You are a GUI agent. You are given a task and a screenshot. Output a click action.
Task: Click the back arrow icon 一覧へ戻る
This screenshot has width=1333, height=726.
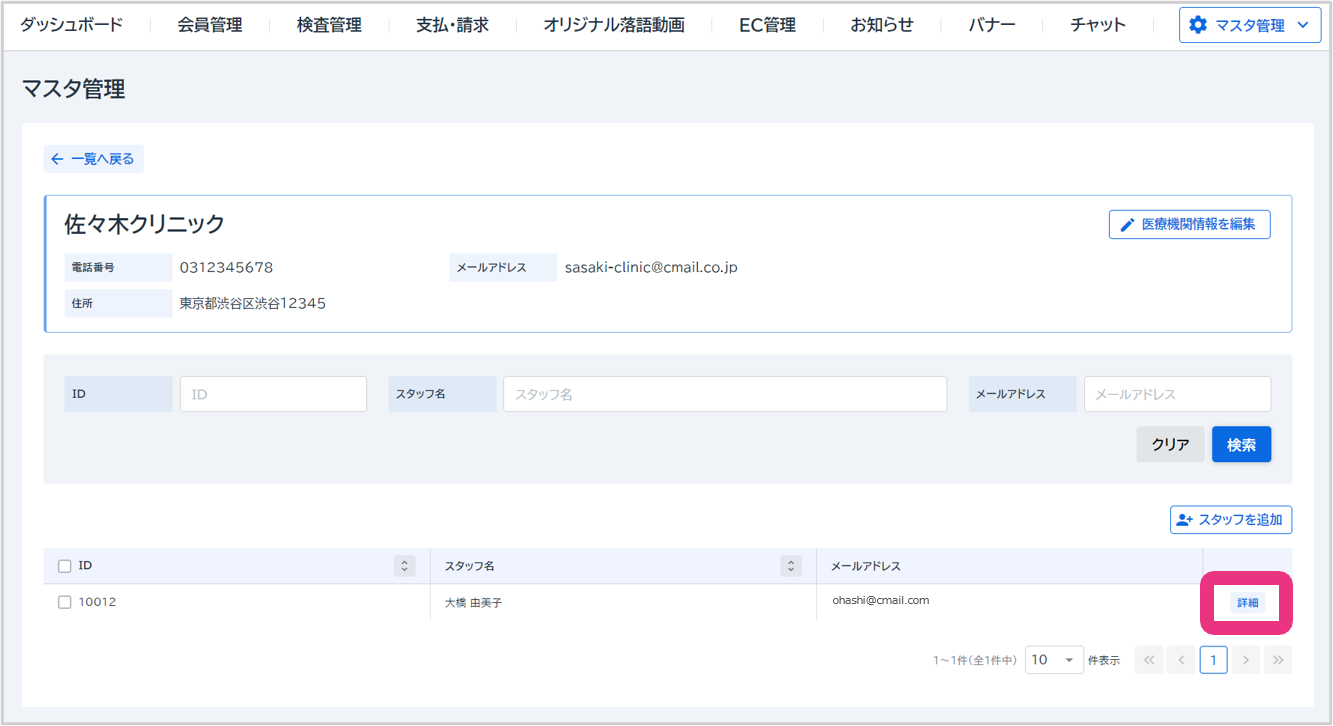tap(57, 159)
